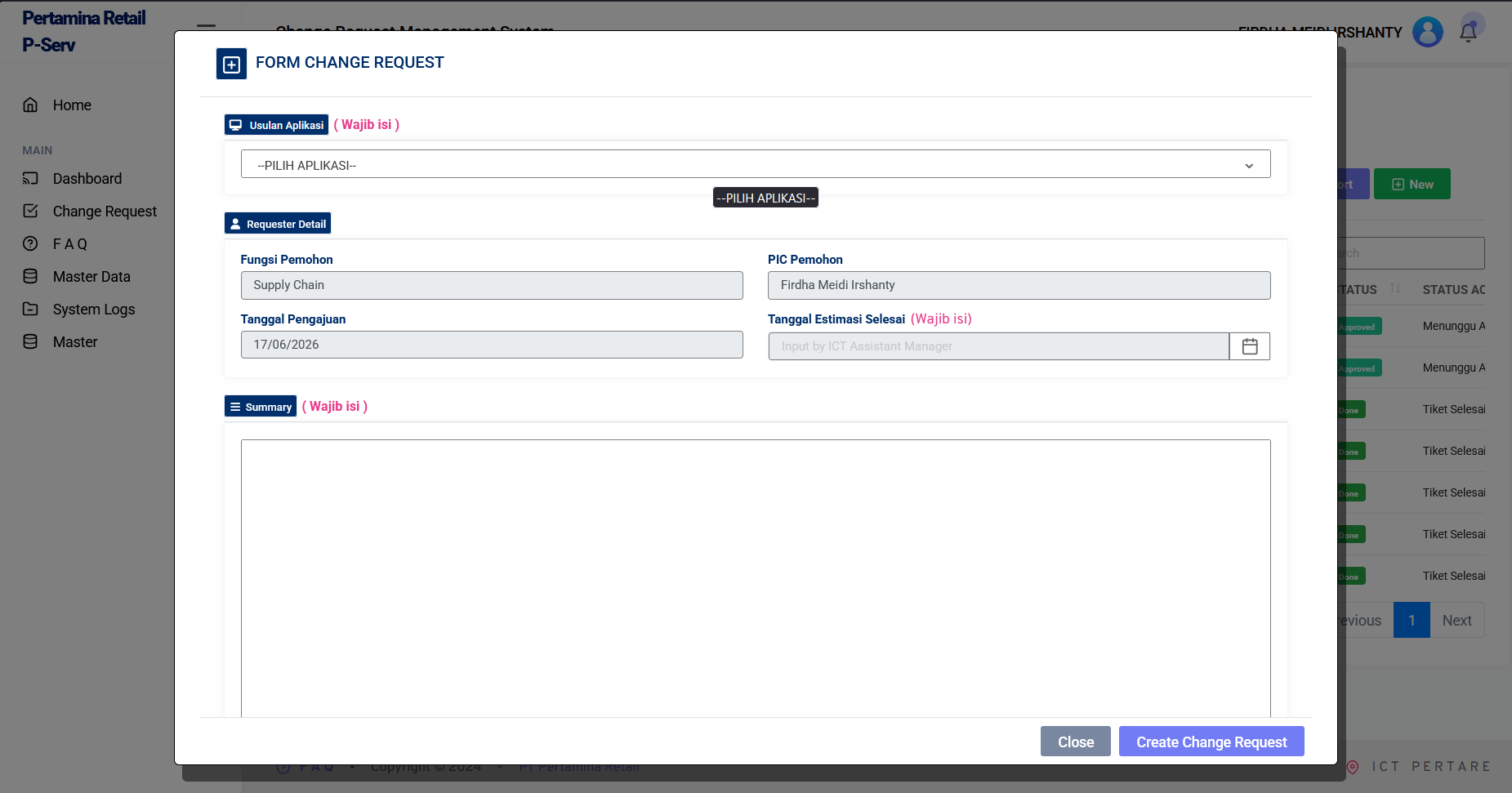
Task: Click the Next pagination button
Action: point(1456,621)
